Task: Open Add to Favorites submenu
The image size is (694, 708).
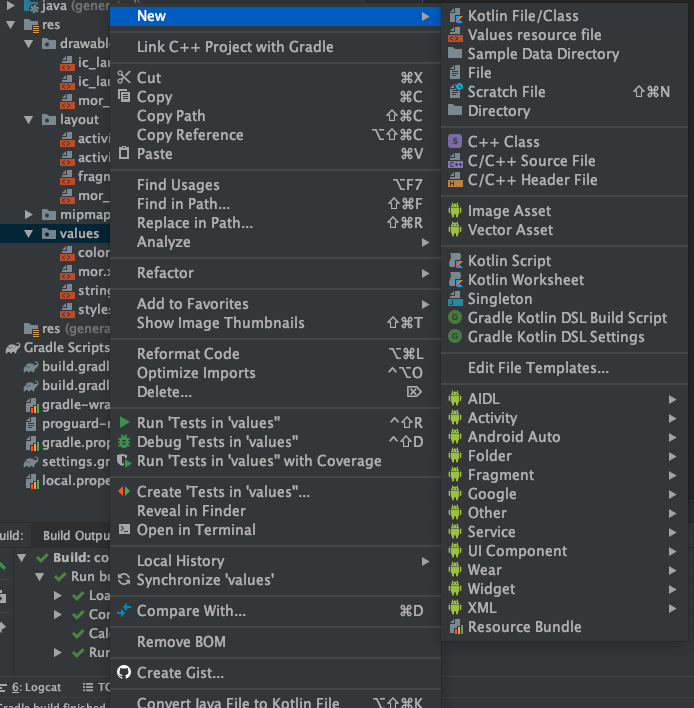Action: 275,304
